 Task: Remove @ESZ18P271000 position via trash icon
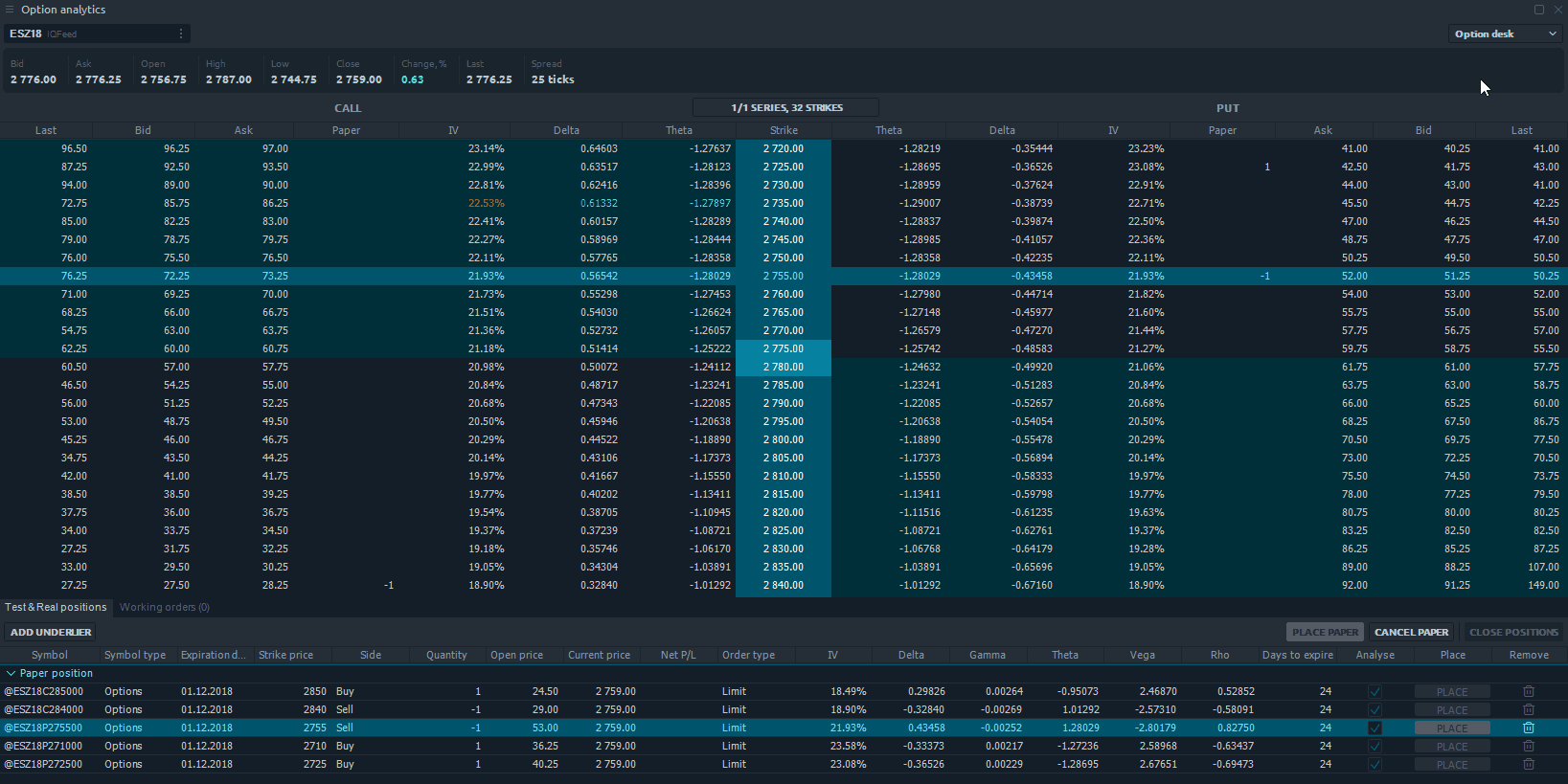coord(1529,746)
